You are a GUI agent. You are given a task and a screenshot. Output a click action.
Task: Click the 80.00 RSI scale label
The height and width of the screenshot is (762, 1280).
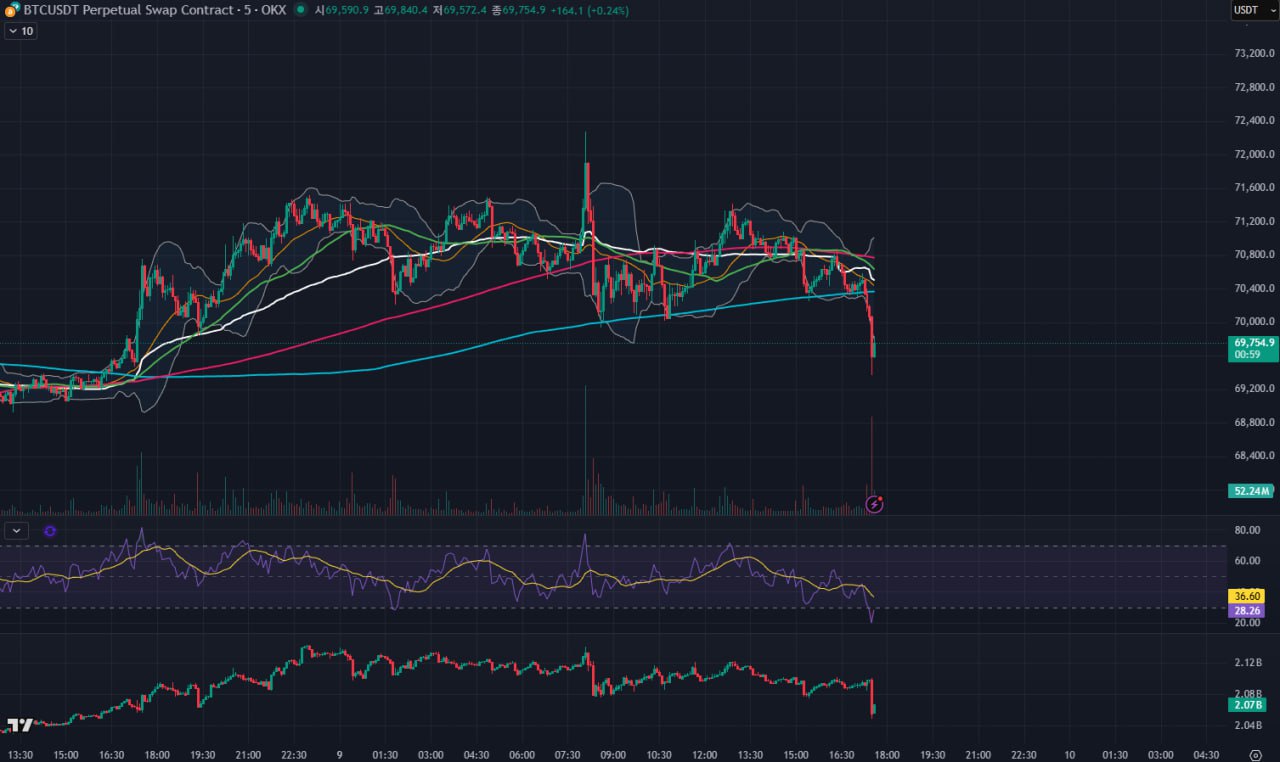[1246, 530]
